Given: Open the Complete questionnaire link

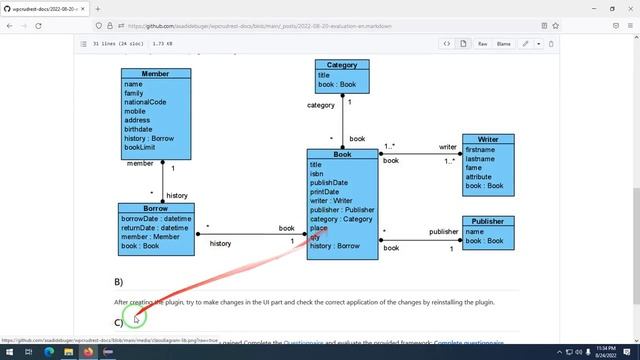Looking at the screenshot, I should pyautogui.click(x=469, y=343).
